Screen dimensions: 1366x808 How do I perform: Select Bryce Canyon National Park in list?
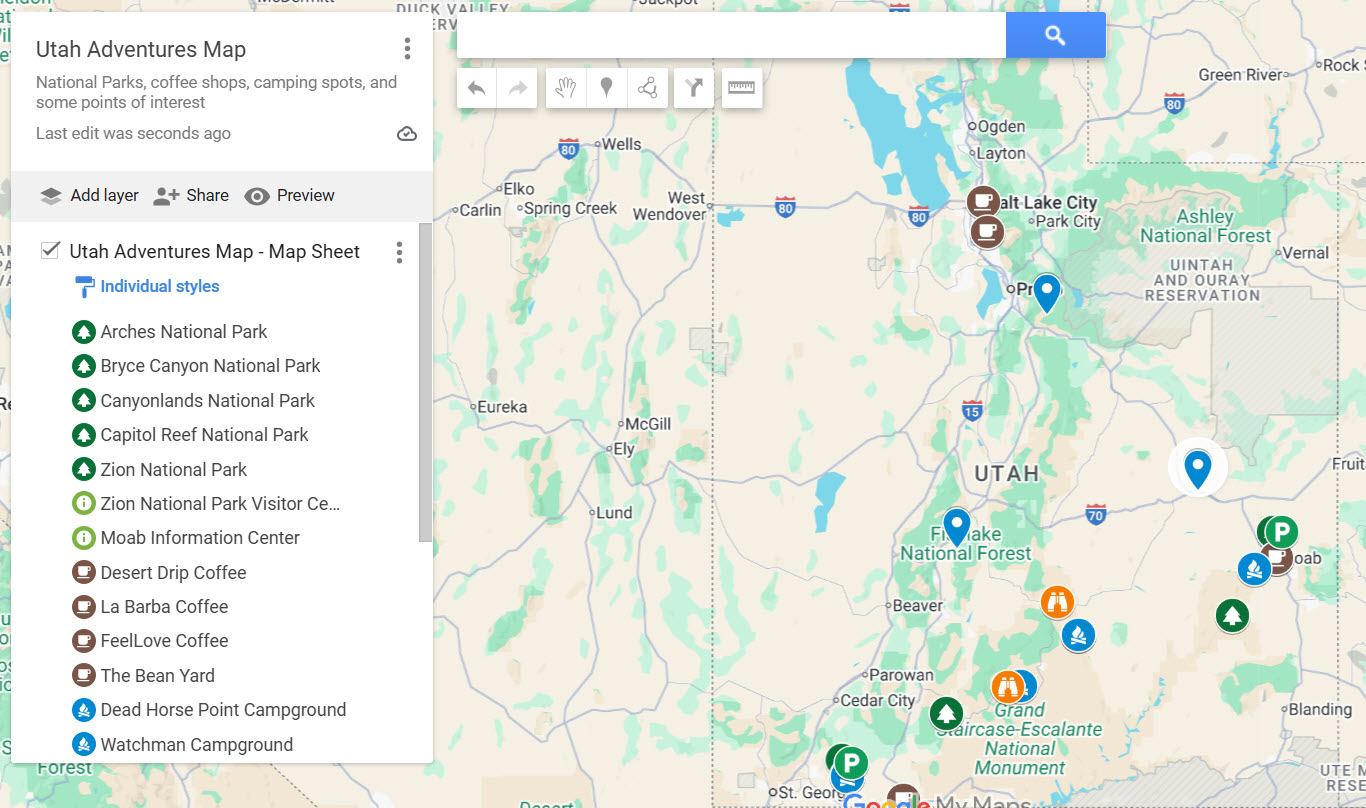[x=210, y=366]
